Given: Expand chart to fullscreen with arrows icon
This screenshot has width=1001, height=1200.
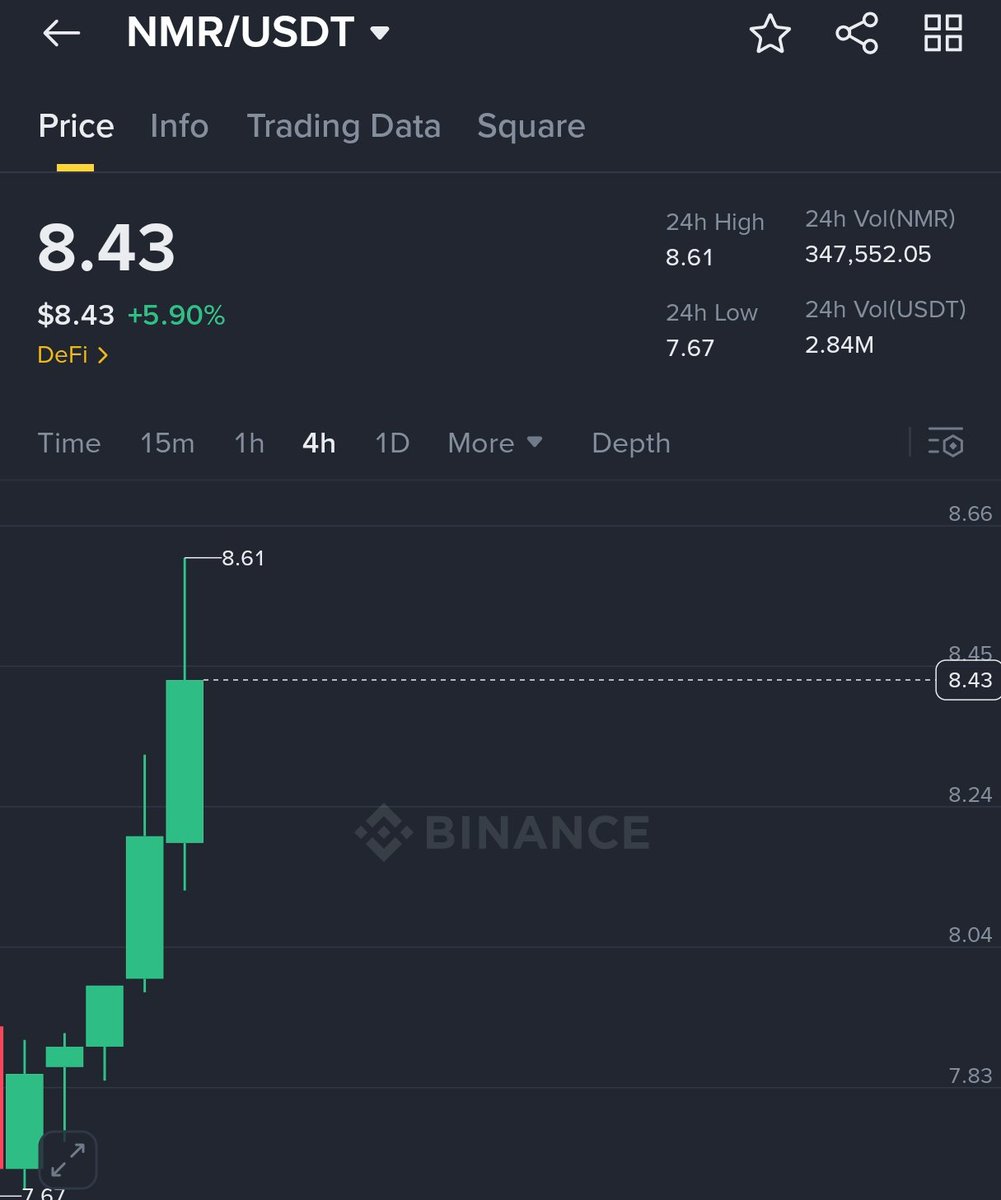Looking at the screenshot, I should pos(67,1160).
